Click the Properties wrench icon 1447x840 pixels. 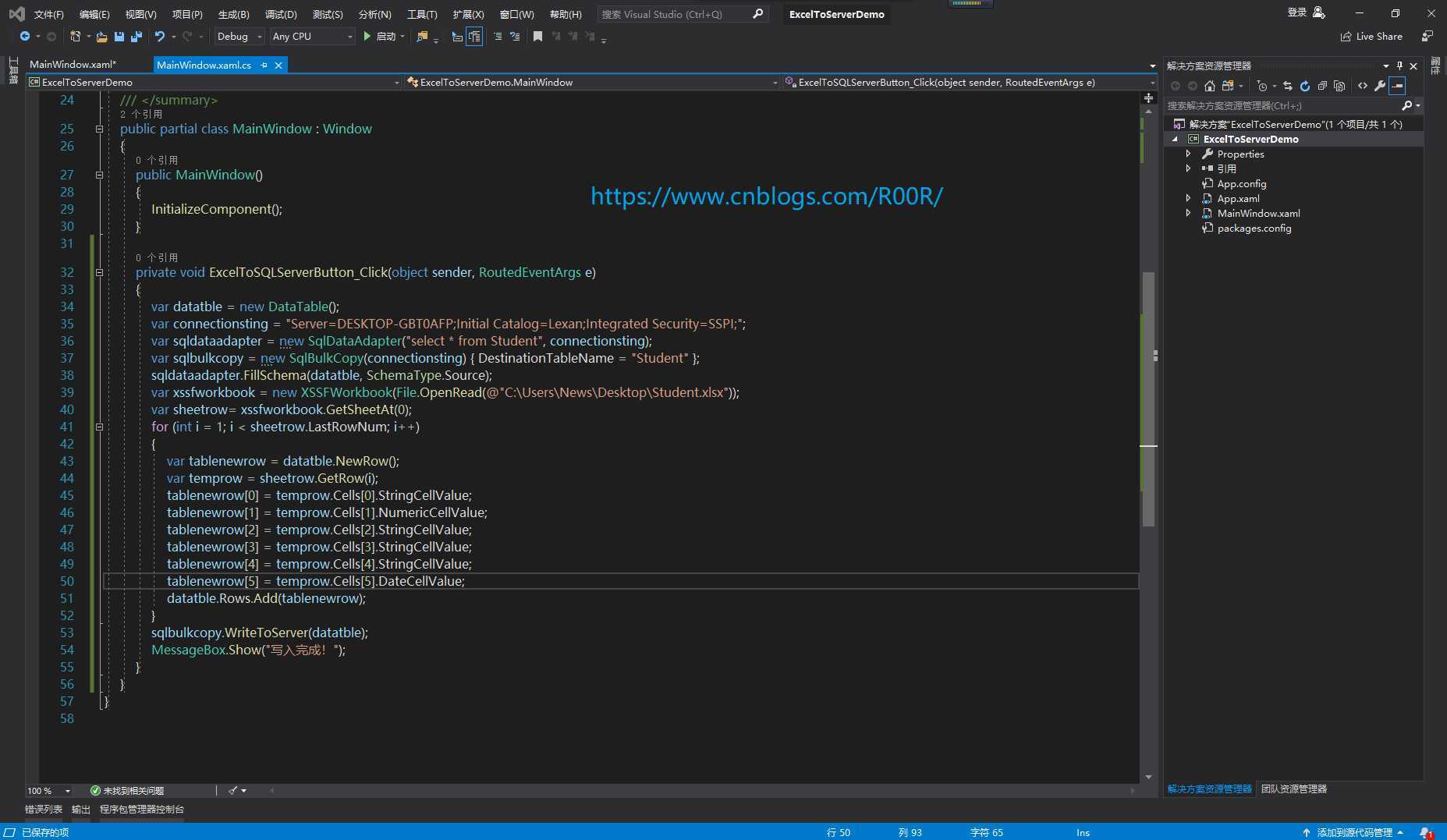pos(1380,86)
